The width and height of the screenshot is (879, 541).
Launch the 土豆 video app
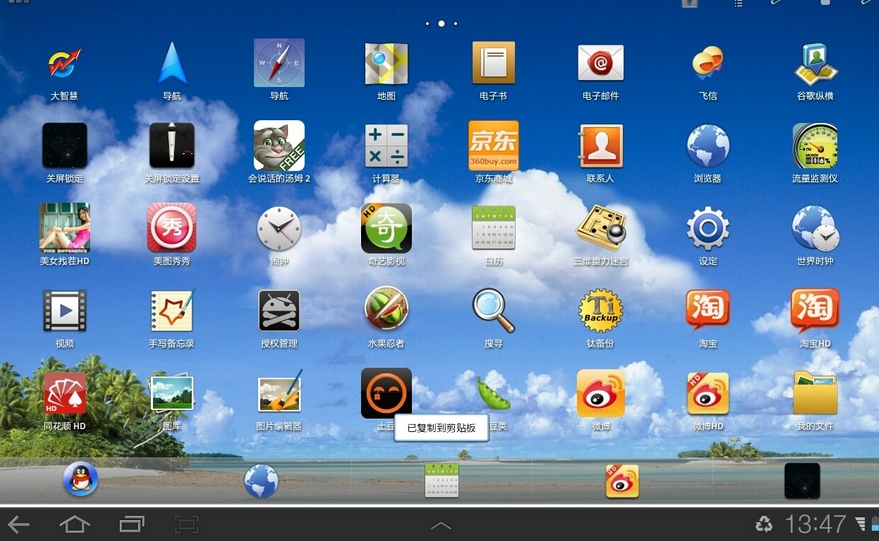coord(386,393)
